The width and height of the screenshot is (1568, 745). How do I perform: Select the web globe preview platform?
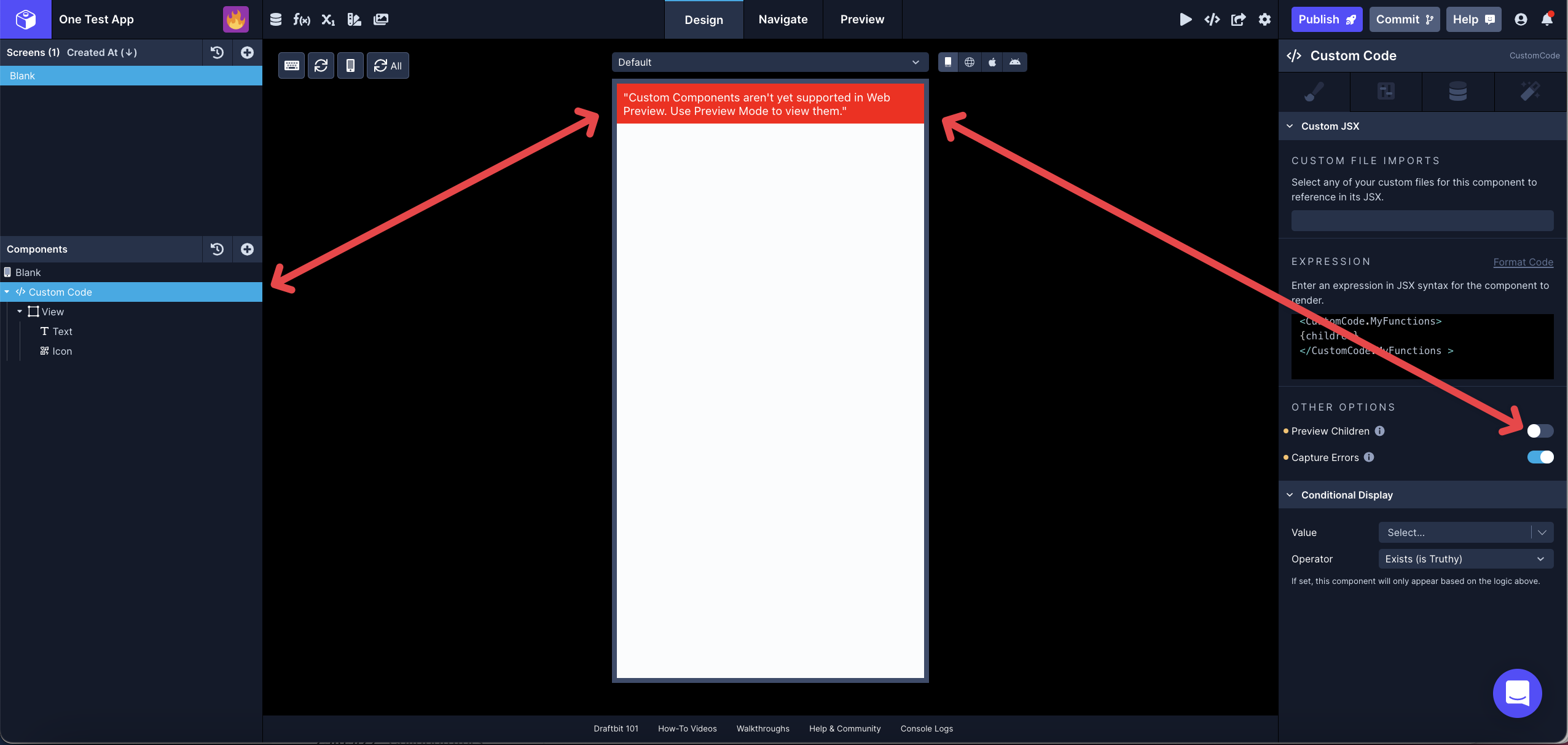pyautogui.click(x=970, y=62)
